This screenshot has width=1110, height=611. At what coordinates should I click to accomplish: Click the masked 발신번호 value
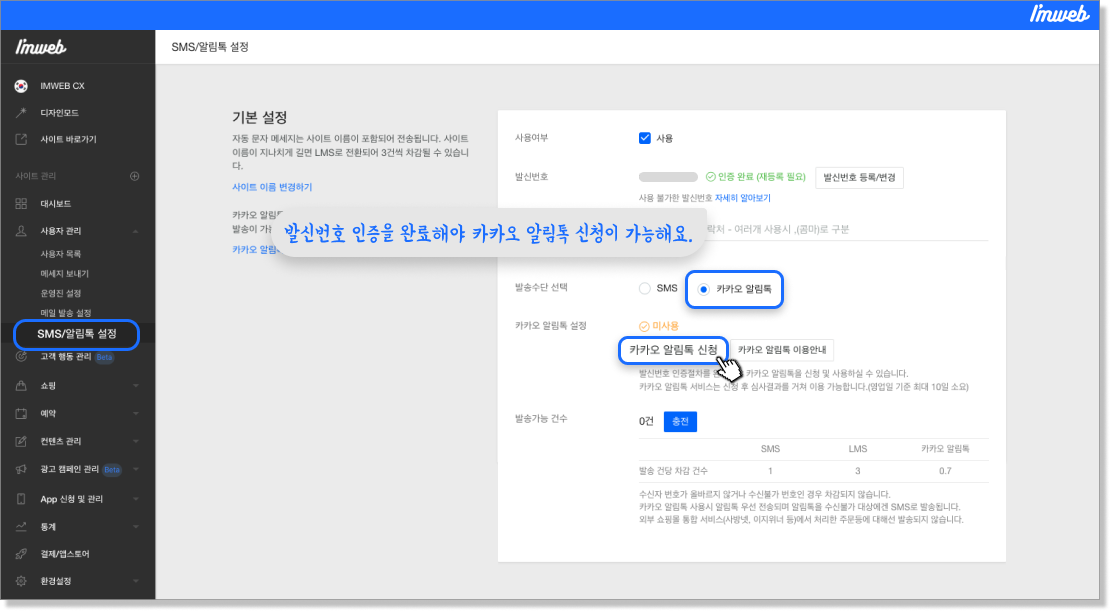(668, 177)
